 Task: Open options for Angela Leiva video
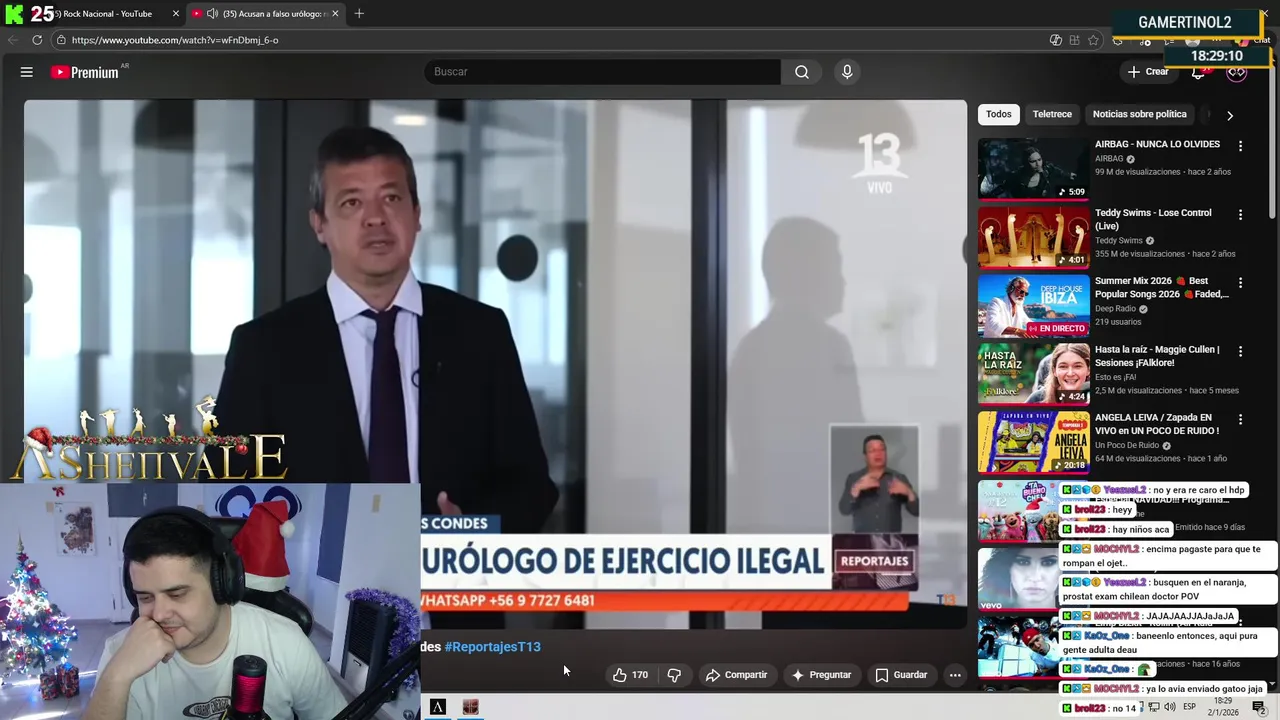(x=1240, y=419)
